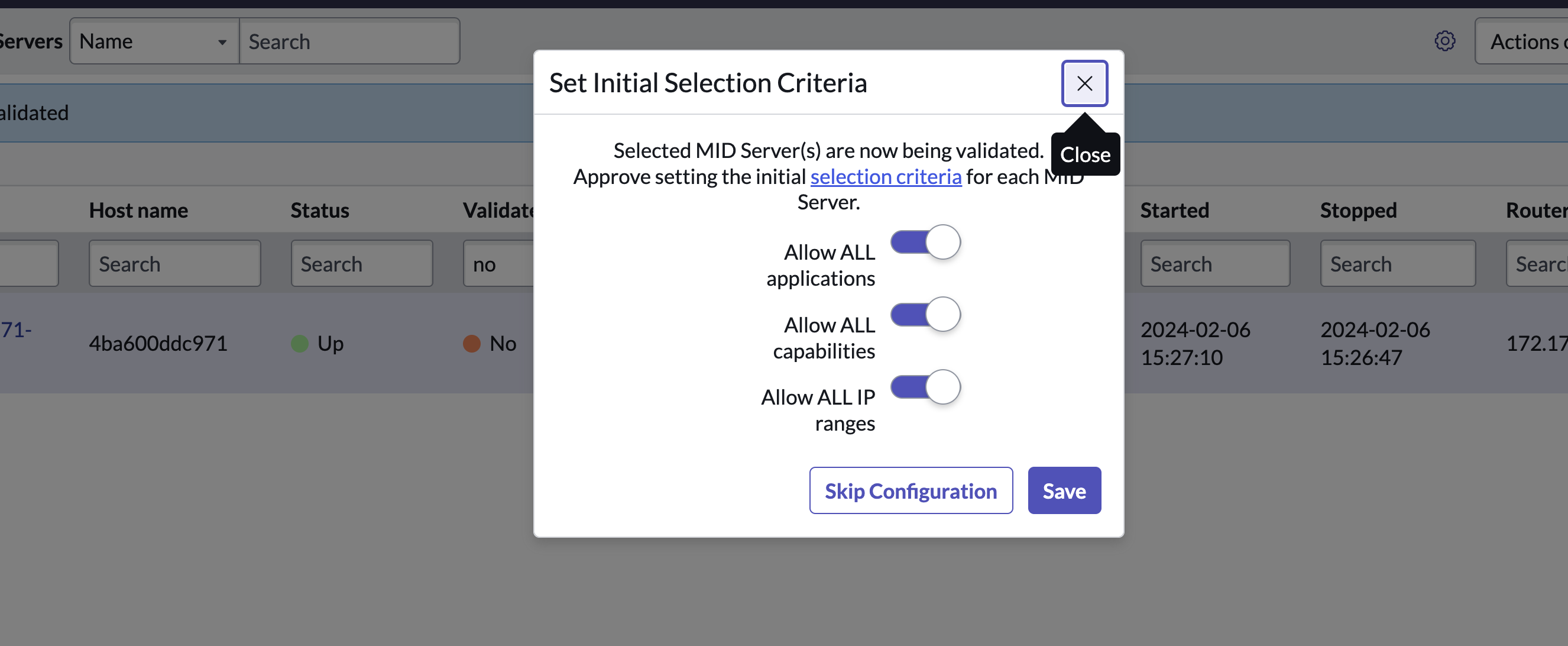This screenshot has height=646, width=1568.
Task: Click the Save button
Action: tap(1064, 491)
